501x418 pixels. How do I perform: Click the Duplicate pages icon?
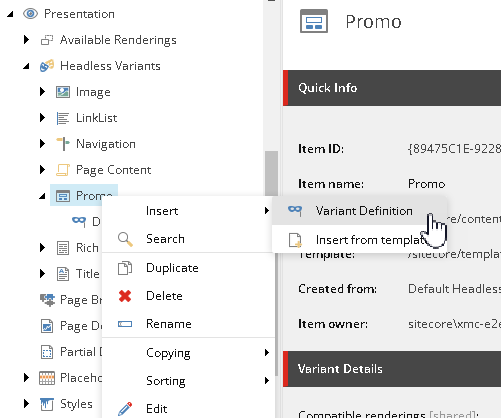pos(125,268)
